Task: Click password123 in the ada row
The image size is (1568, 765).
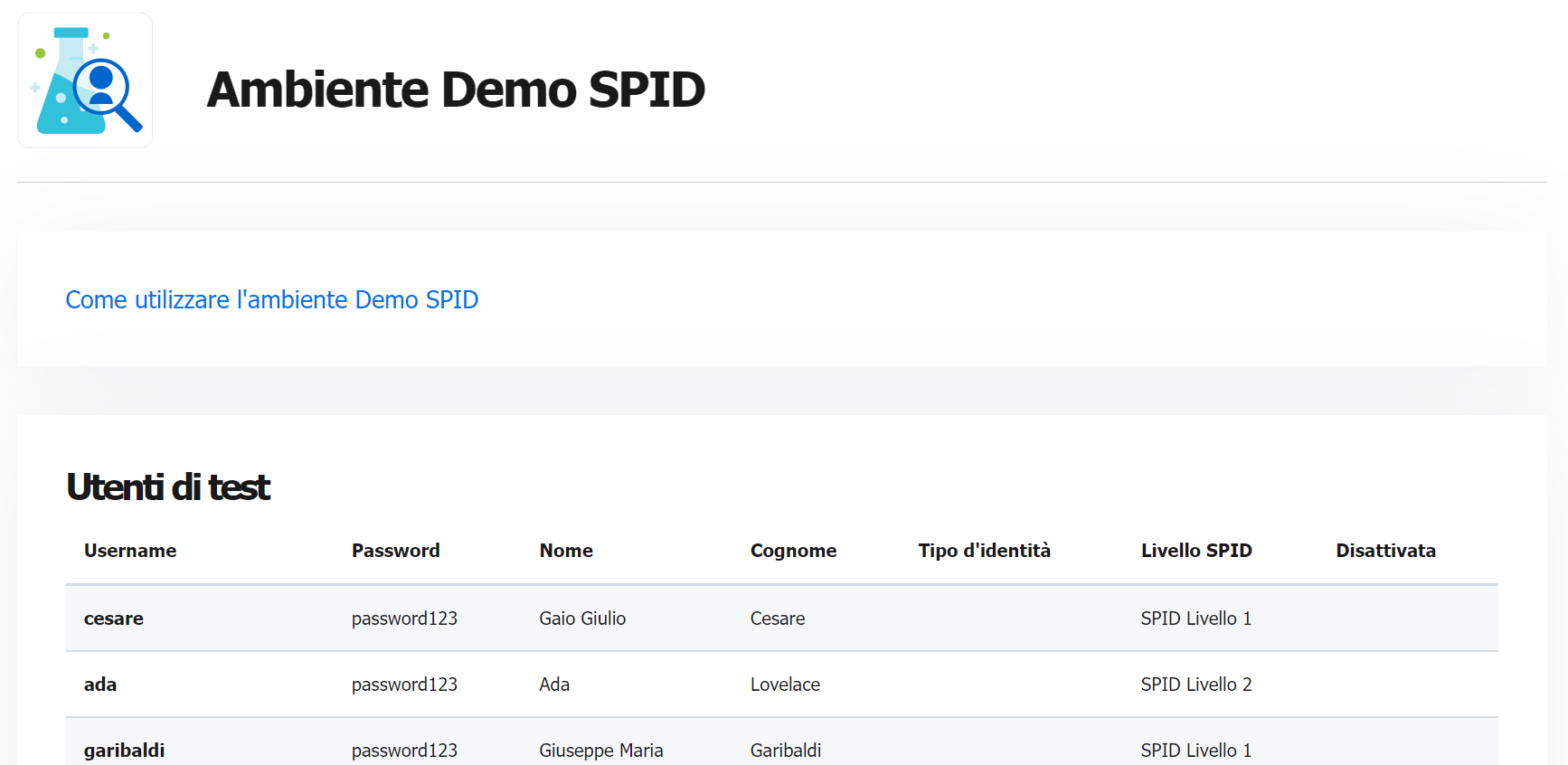Action: (404, 685)
